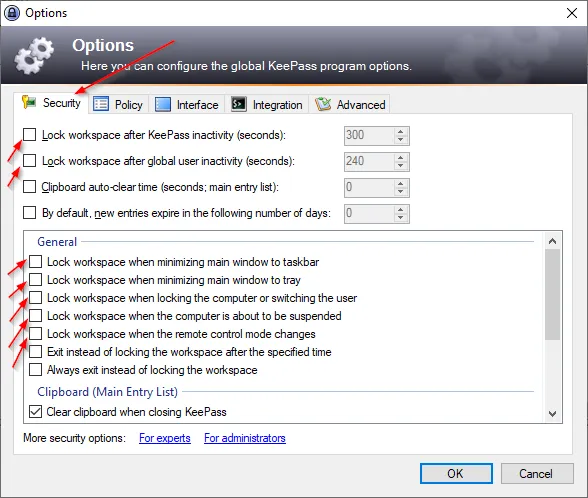588x498 pixels.
Task: Click the General section heading
Action: 57,242
